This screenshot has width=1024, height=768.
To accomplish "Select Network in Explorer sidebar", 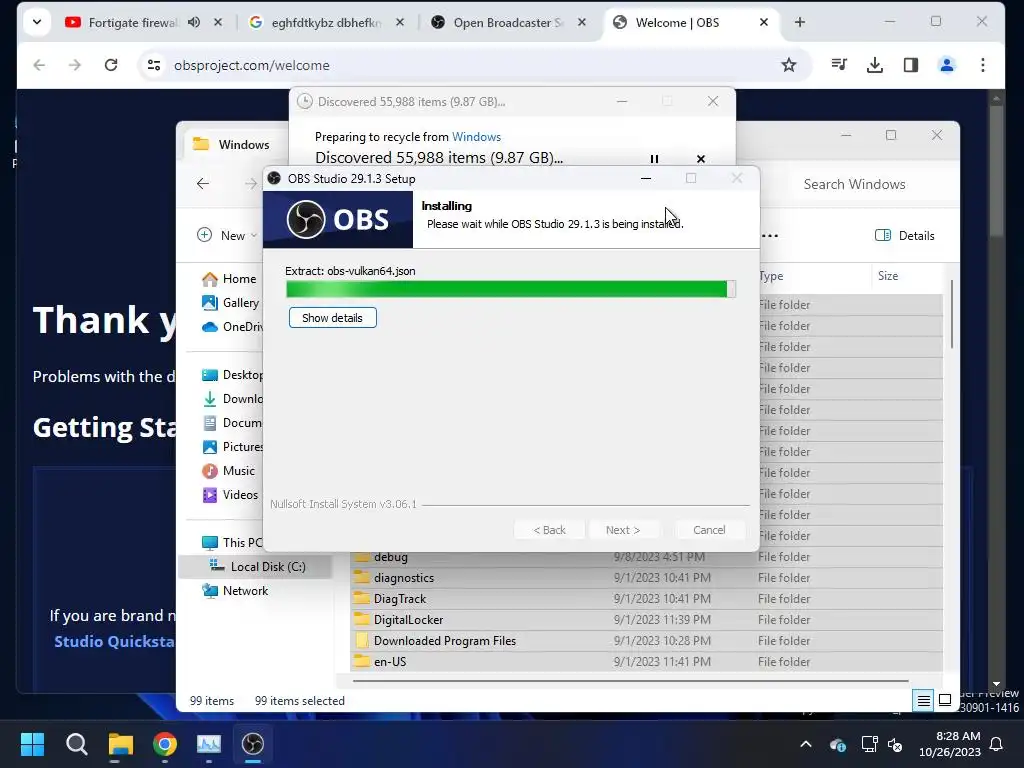I will [x=235, y=591].
